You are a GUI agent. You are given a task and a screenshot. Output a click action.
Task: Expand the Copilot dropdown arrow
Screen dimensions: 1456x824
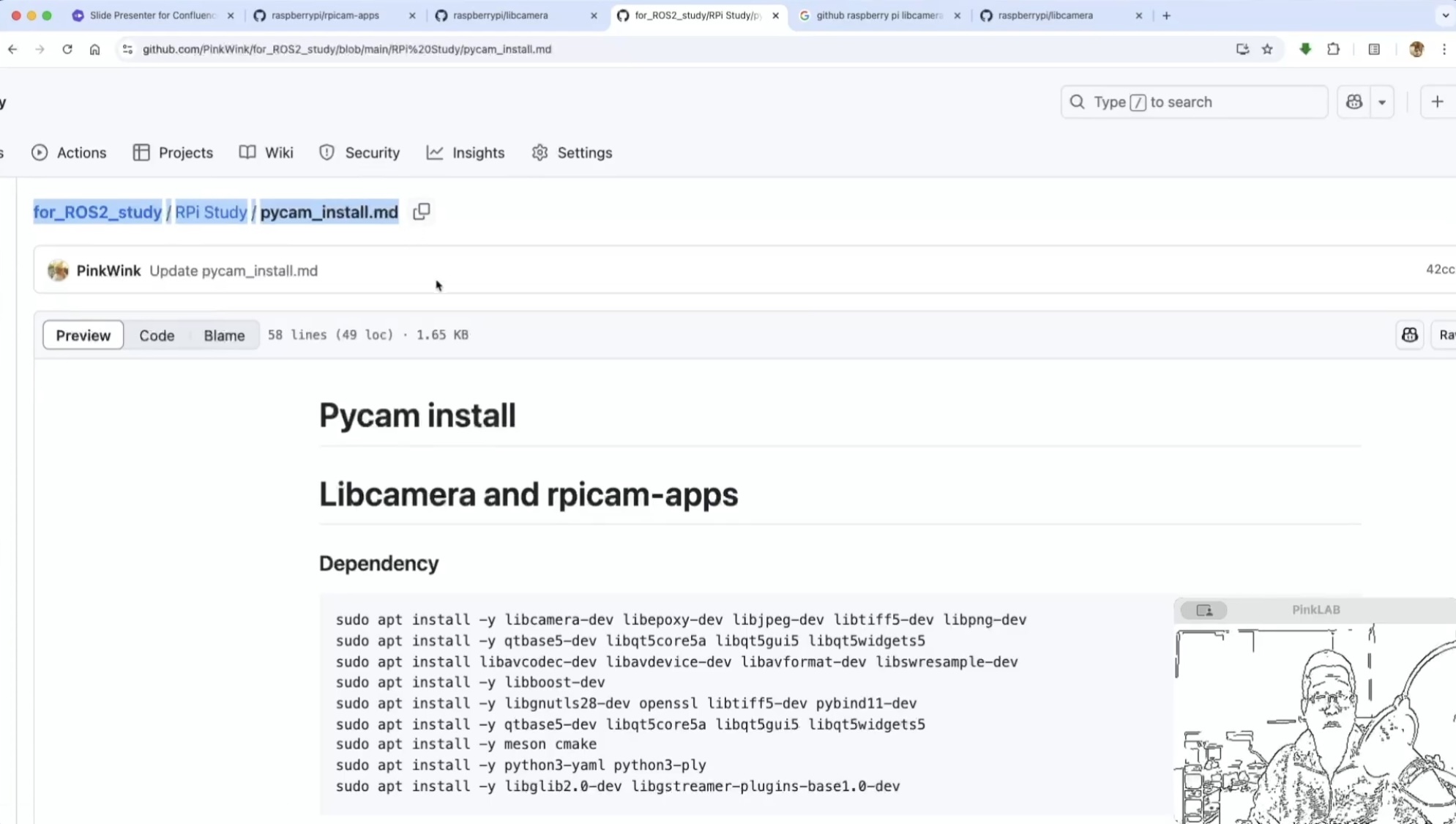1382,102
